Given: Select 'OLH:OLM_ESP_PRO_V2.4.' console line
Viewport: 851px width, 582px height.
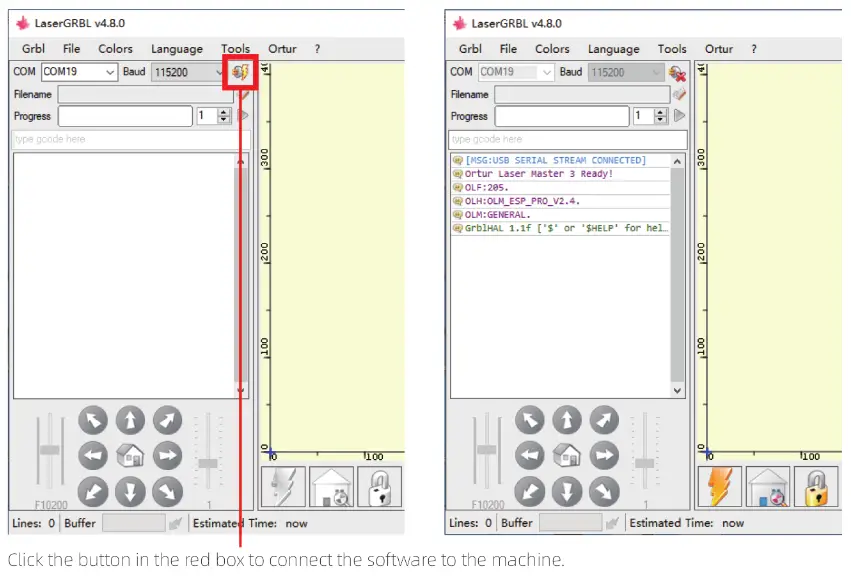Looking at the screenshot, I should pos(561,201).
